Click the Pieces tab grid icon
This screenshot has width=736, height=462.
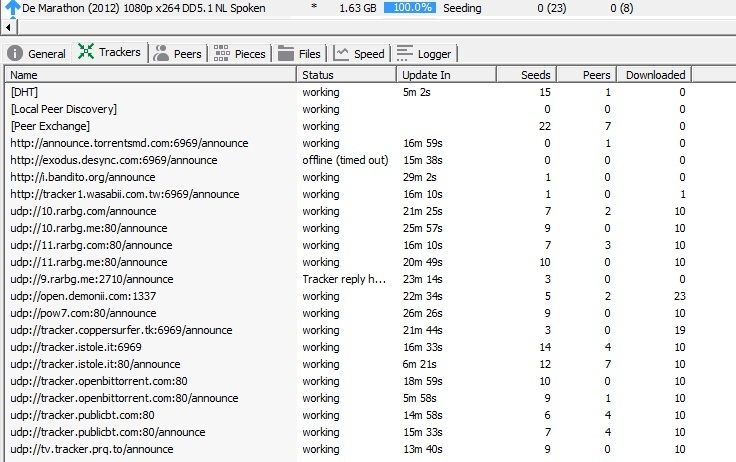click(222, 53)
